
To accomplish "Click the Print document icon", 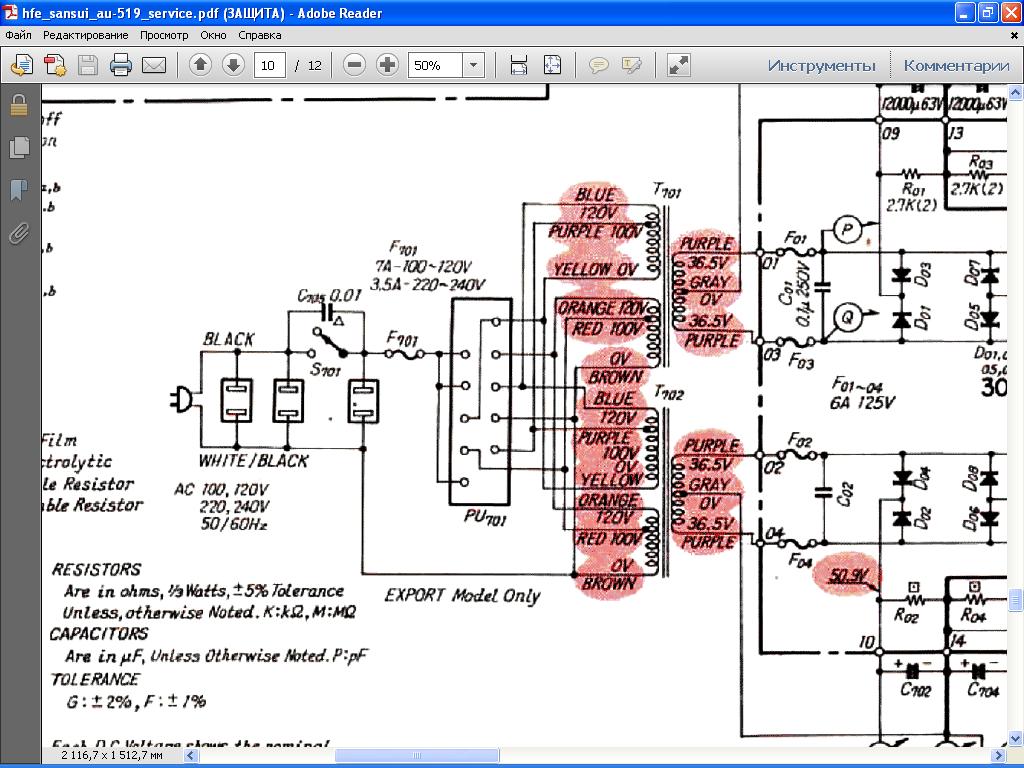I will click(x=121, y=66).
